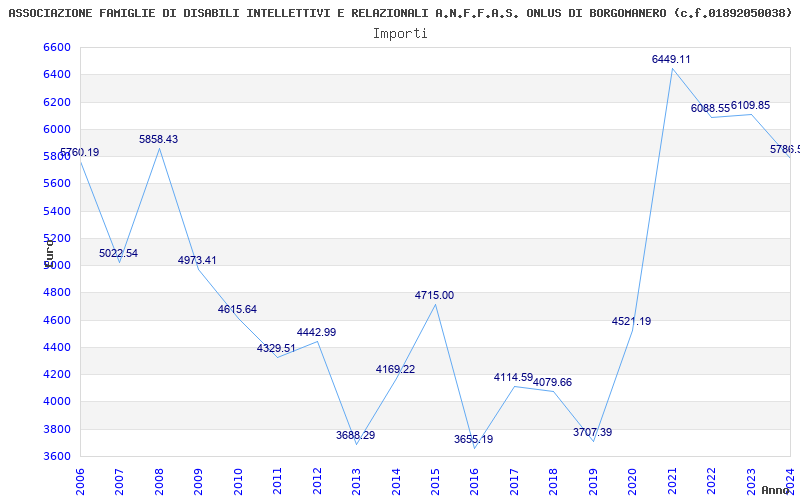The image size is (800, 500).
Task: Select the 3688.29 value label
Action: (355, 436)
